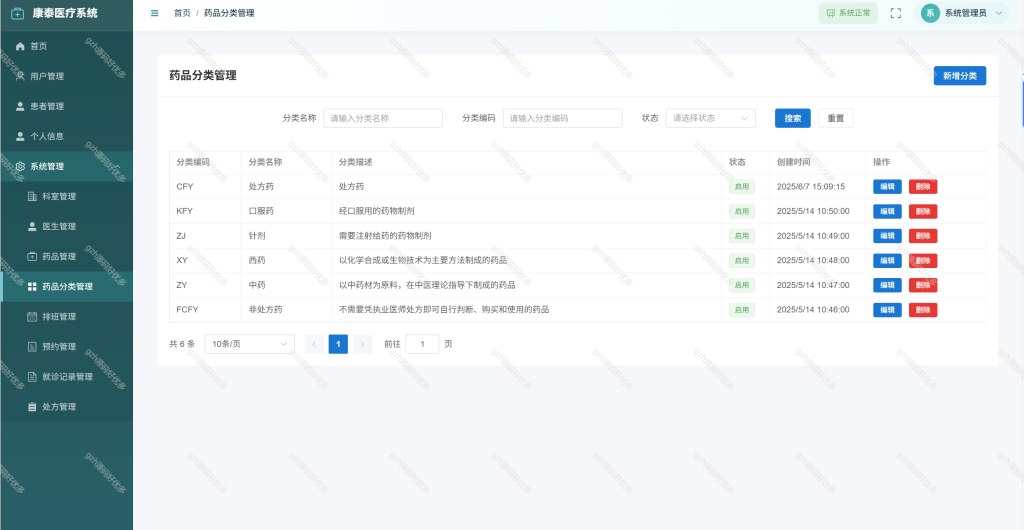Toggle fullscreen mode icon
1024x530 pixels.
895,13
